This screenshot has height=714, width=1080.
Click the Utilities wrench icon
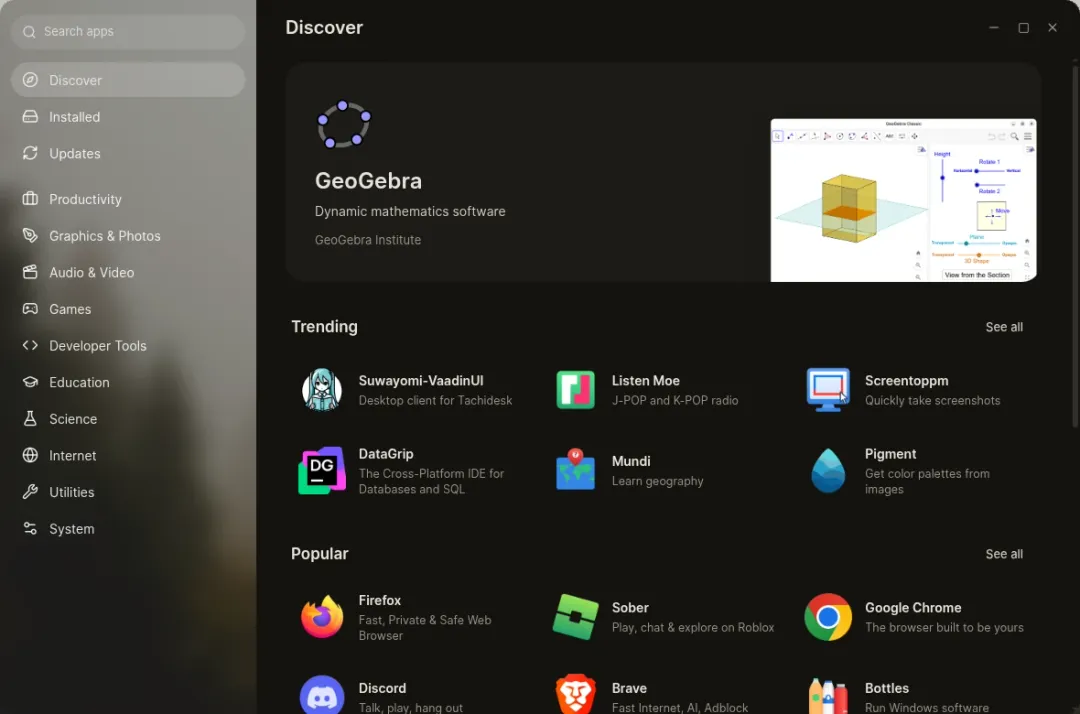(x=30, y=492)
